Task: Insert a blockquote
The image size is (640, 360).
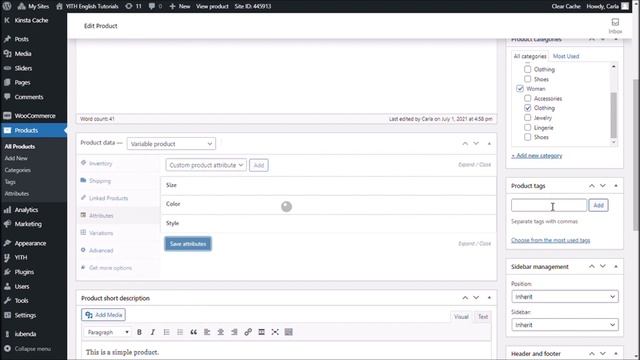Action: click(193, 332)
